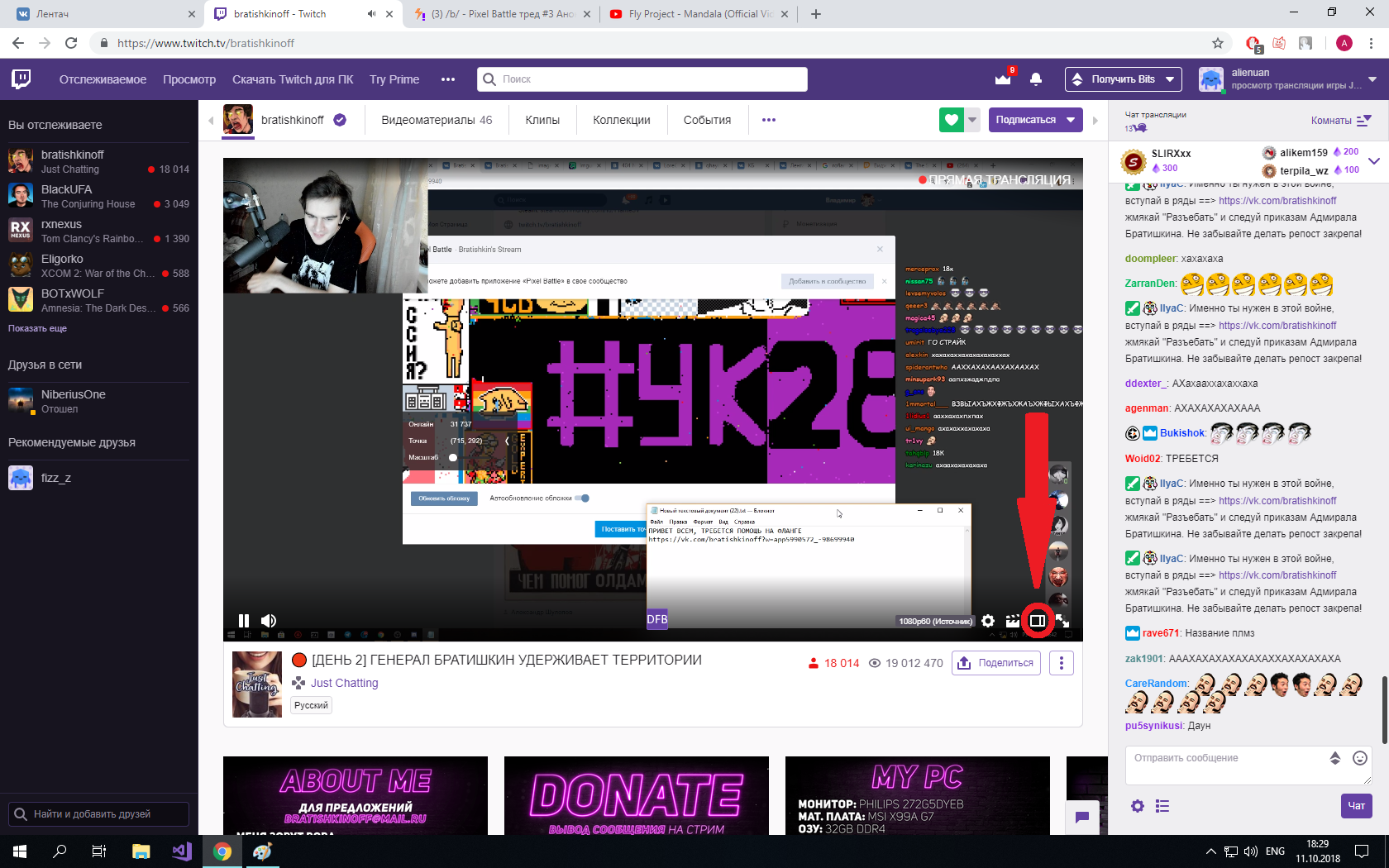Toggle the follow heart button
This screenshot has height=868, width=1389.
(952, 120)
